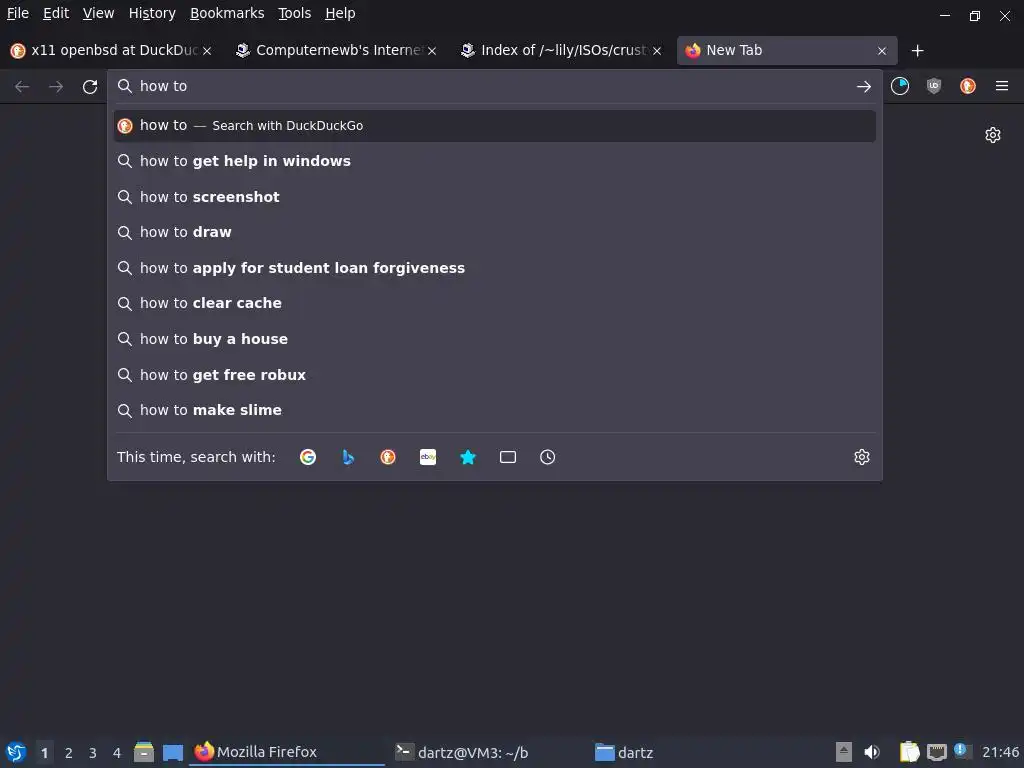The height and width of the screenshot is (768, 1024).
Task: Search this time with Google icon
Action: point(308,457)
